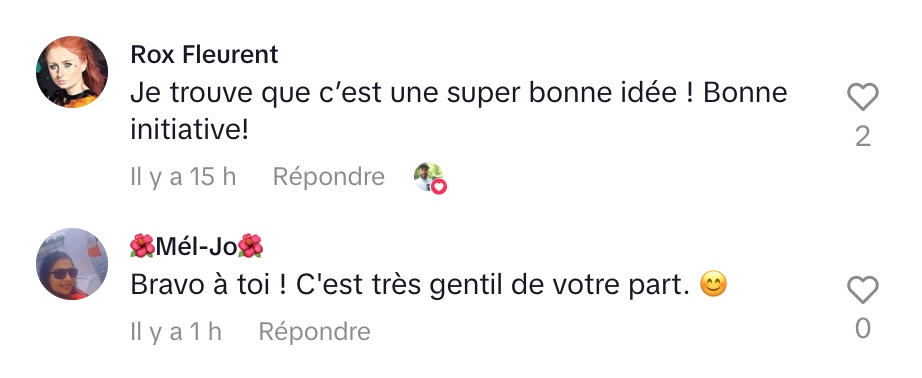Open Mél-Jo's sunglasses profile picture
Image resolution: width=922 pixels, height=378 pixels.
coord(72,264)
